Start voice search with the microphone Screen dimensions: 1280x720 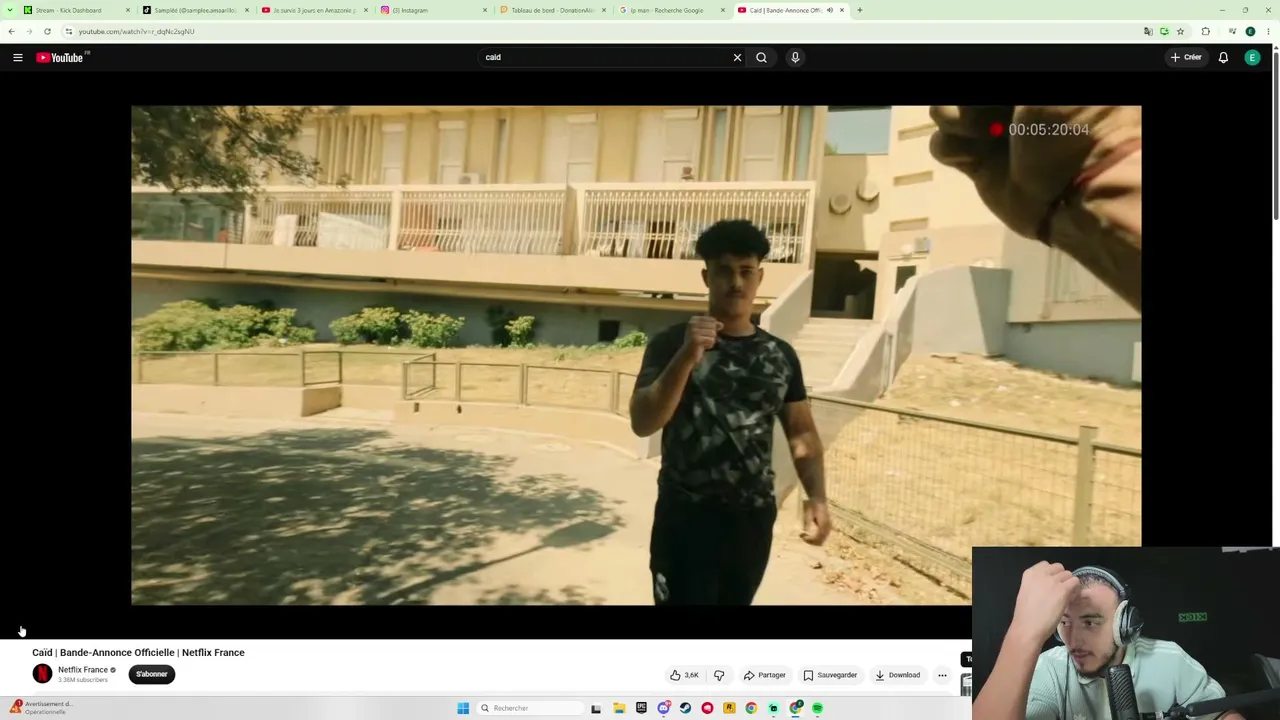795,58
